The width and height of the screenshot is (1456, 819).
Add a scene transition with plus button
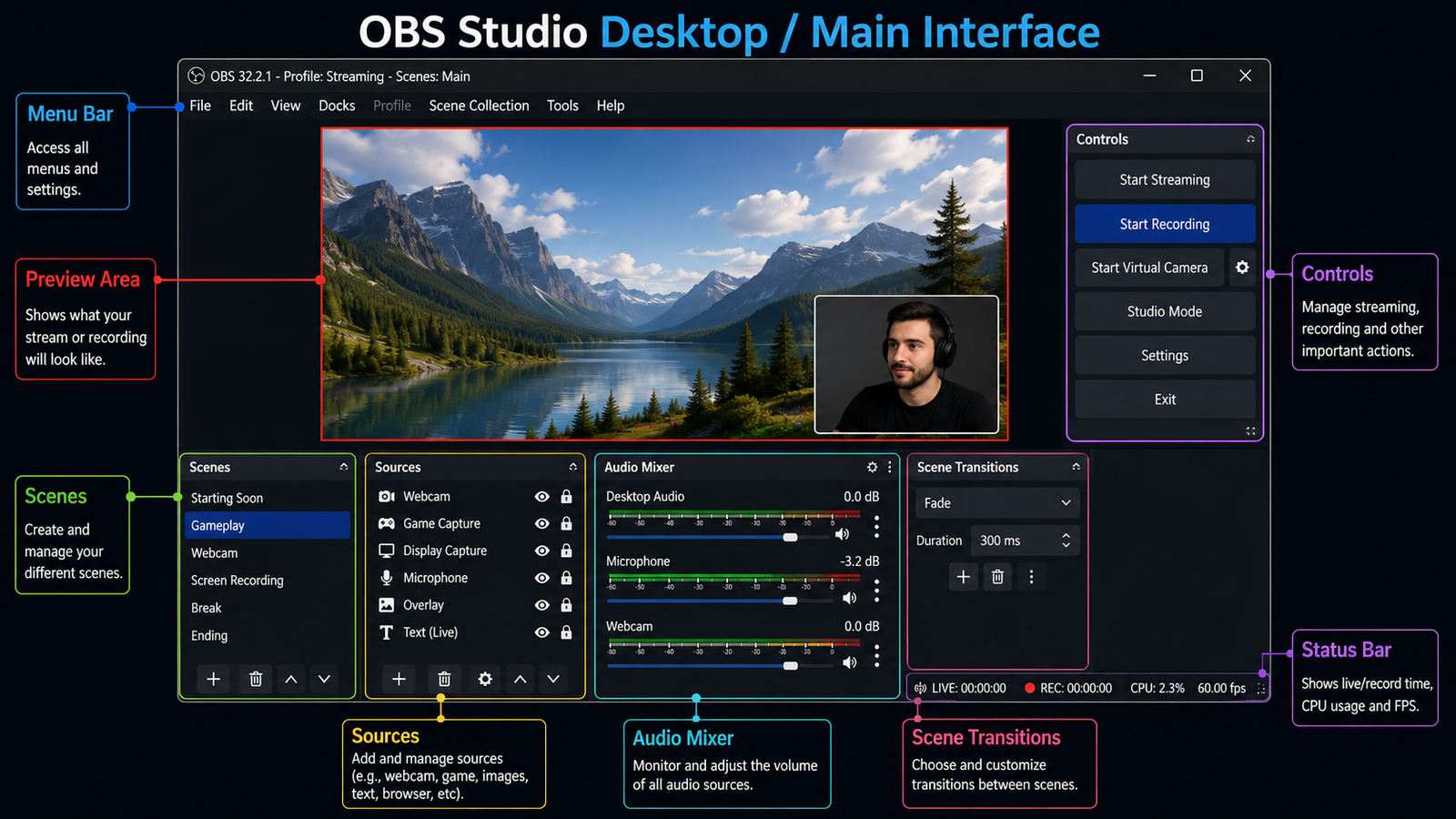(x=964, y=577)
